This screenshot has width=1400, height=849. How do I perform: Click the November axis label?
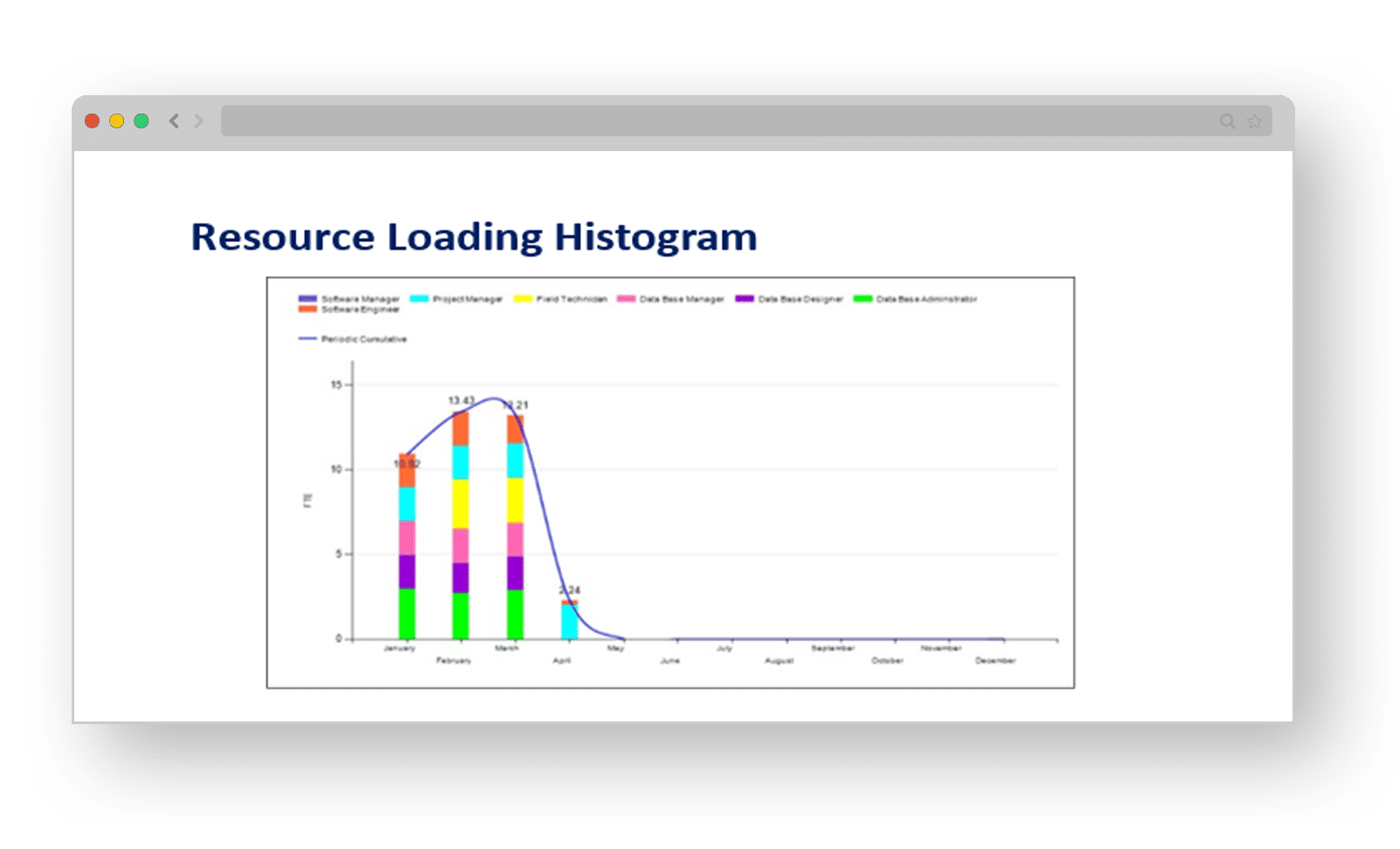941,648
